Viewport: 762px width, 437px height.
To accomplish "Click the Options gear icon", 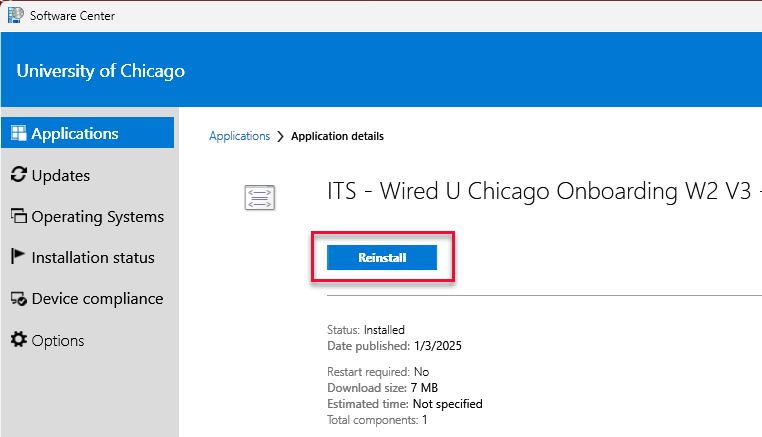I will tap(18, 339).
